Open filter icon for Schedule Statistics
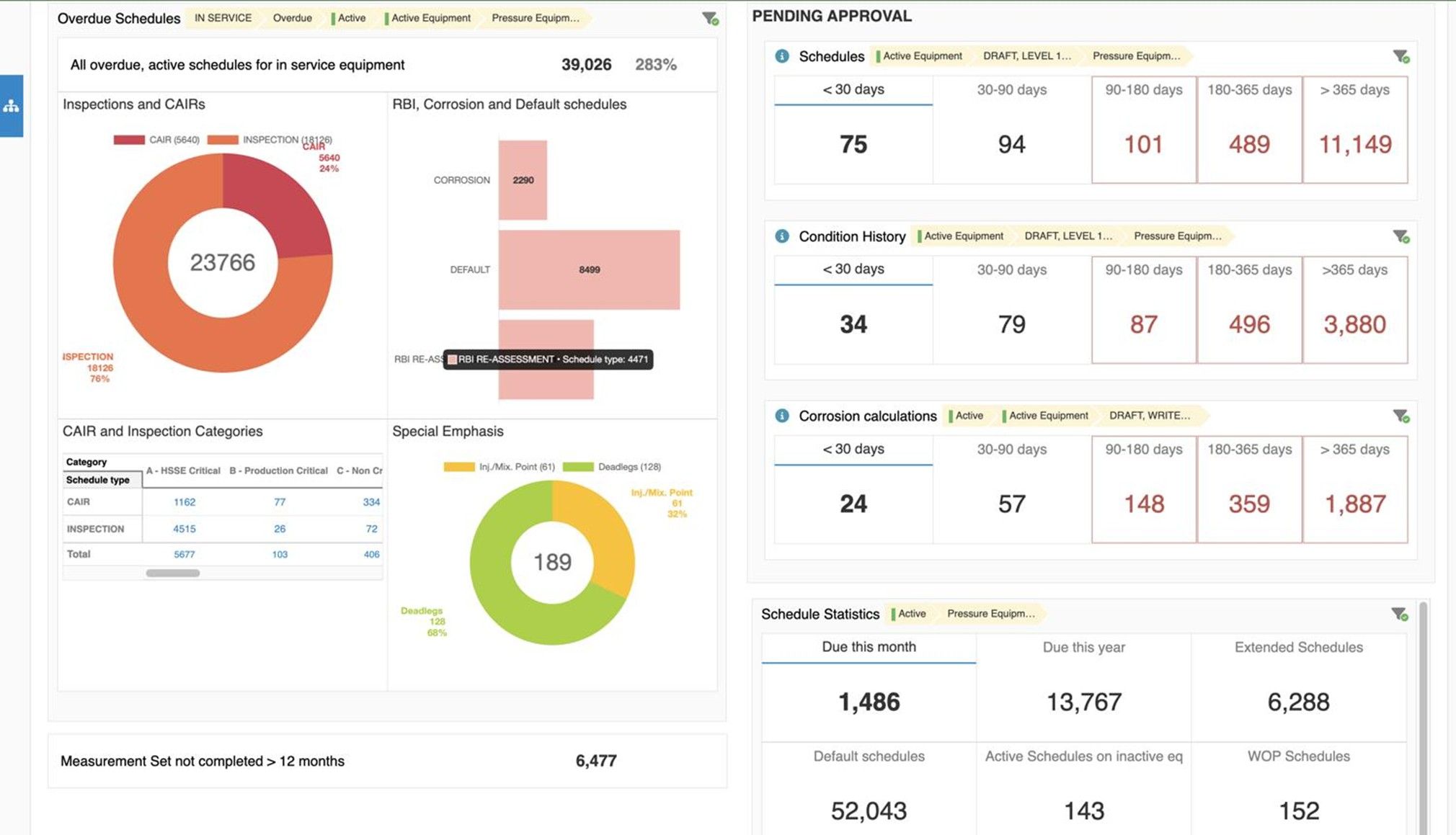 (x=1399, y=614)
